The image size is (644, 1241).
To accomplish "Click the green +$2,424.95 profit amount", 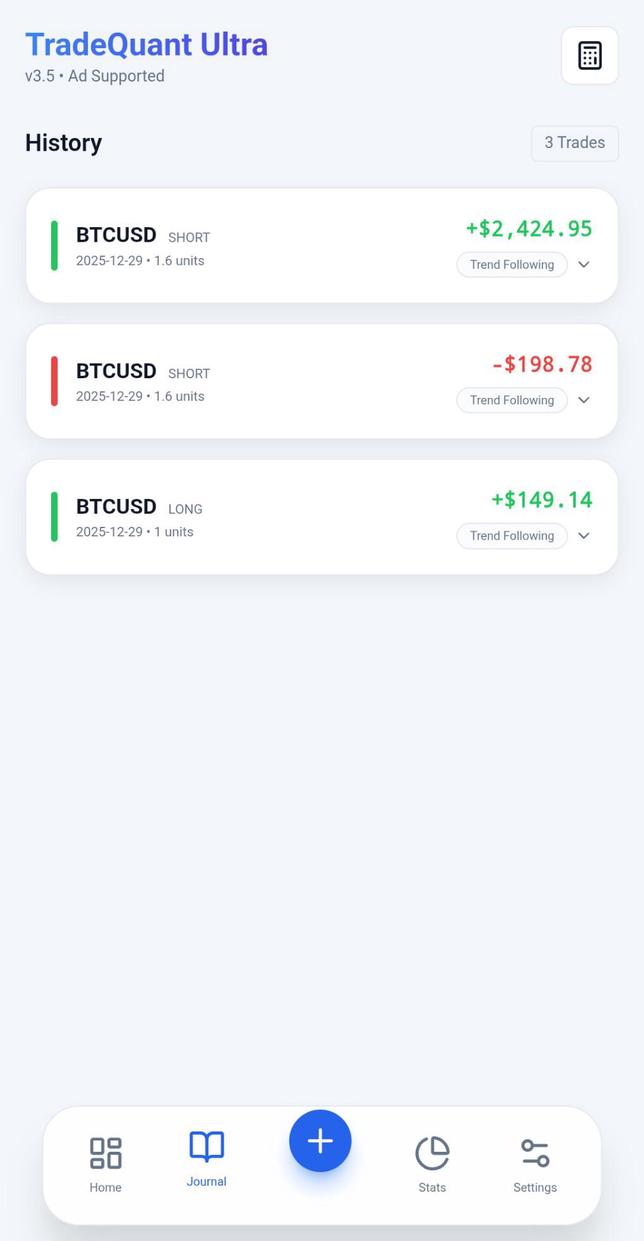I will click(x=528, y=228).
